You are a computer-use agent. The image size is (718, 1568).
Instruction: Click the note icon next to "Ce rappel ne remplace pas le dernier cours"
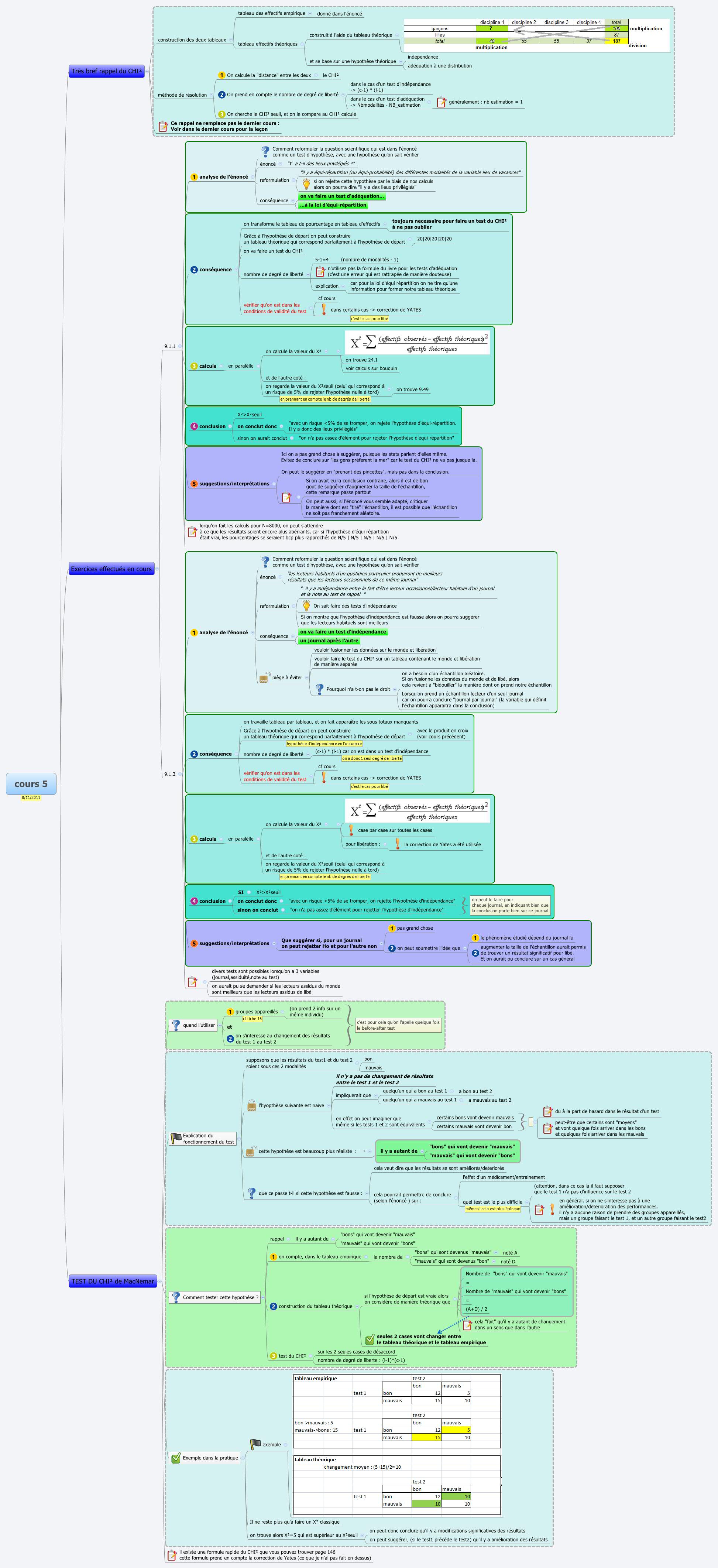[163, 126]
